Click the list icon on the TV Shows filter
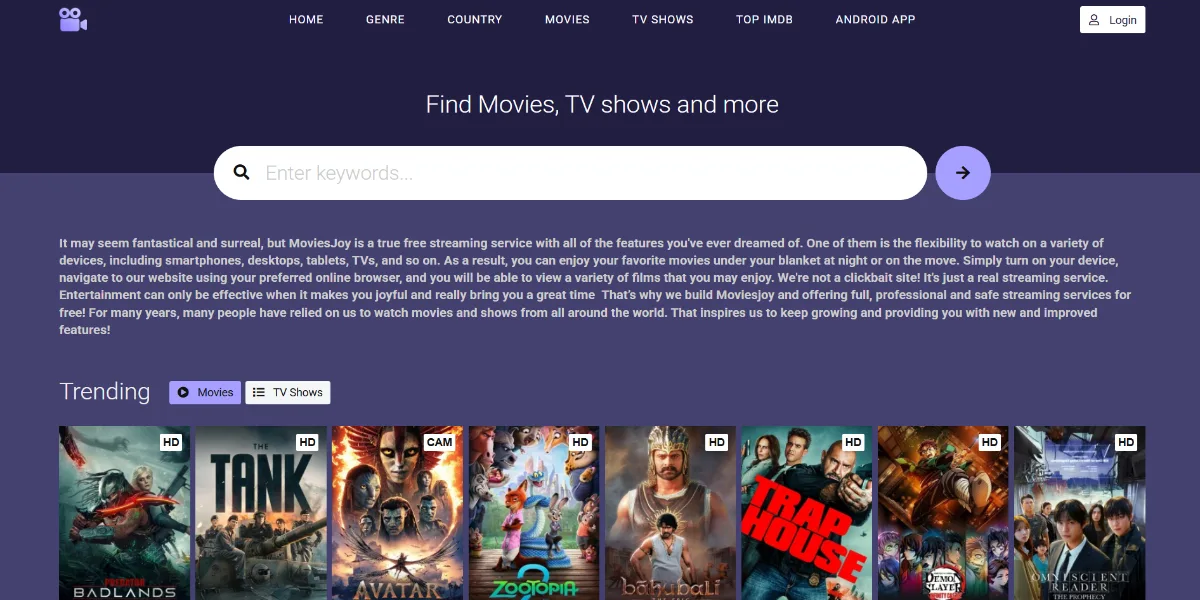The height and width of the screenshot is (600, 1200). click(x=258, y=392)
